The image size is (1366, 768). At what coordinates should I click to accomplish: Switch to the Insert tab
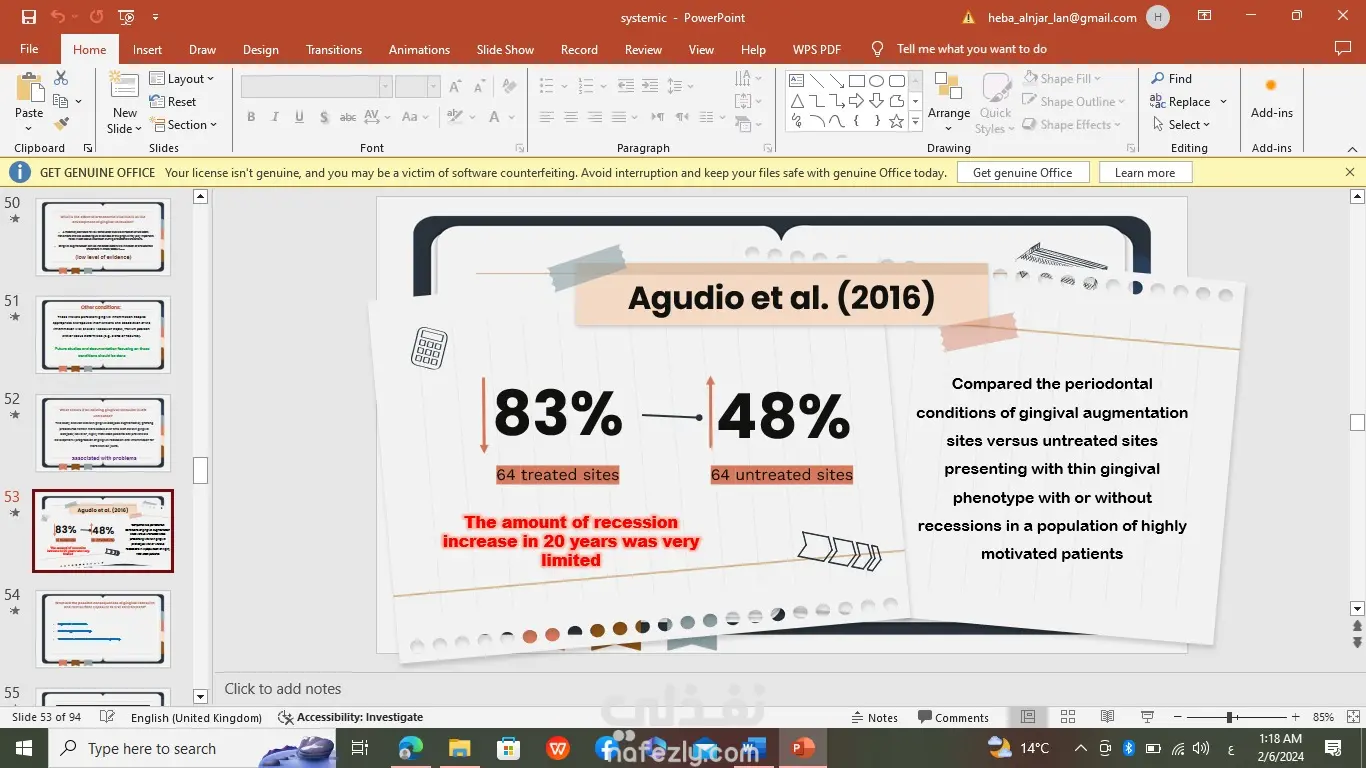point(147,49)
